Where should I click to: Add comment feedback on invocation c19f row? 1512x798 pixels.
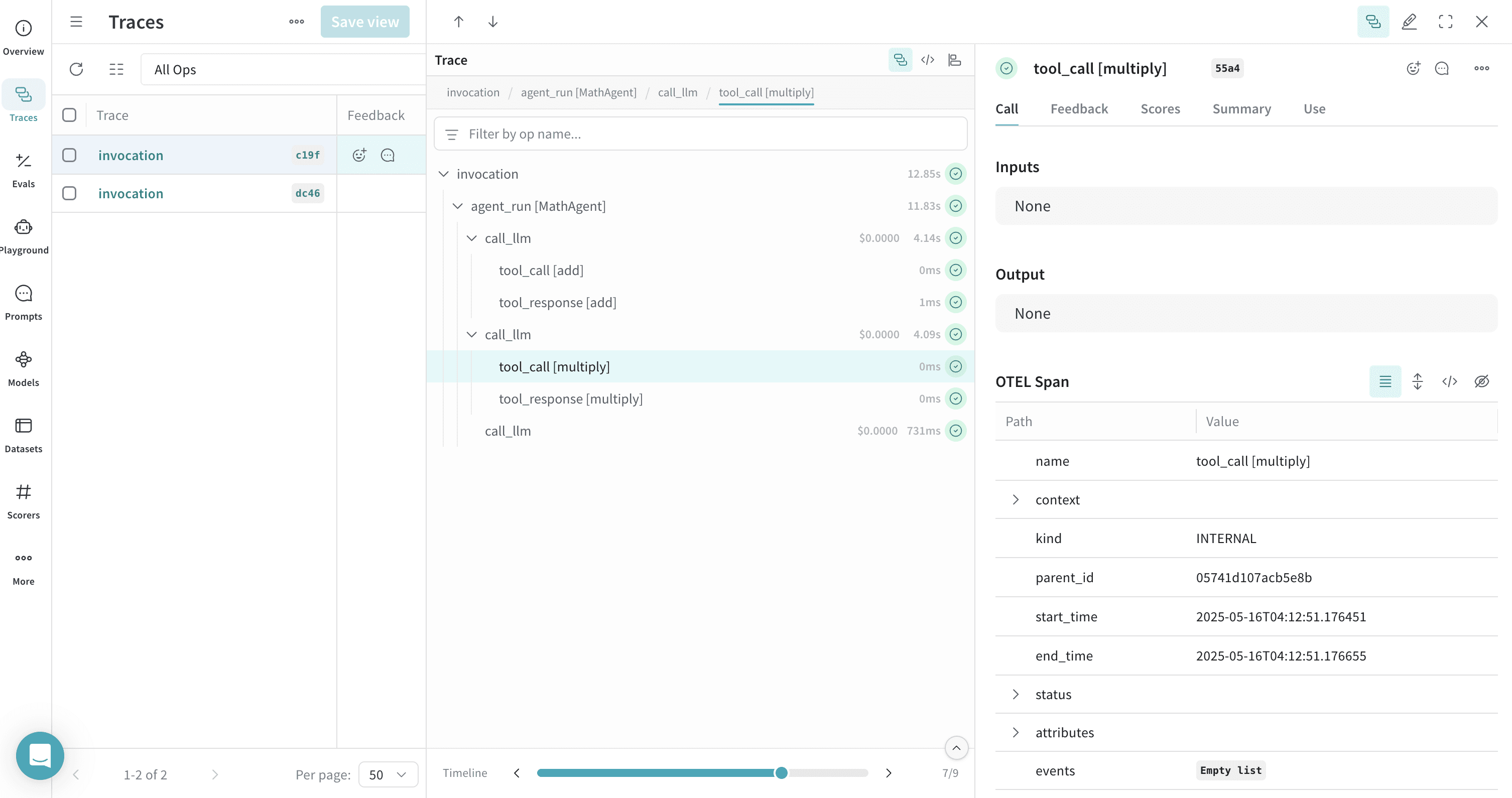[388, 155]
